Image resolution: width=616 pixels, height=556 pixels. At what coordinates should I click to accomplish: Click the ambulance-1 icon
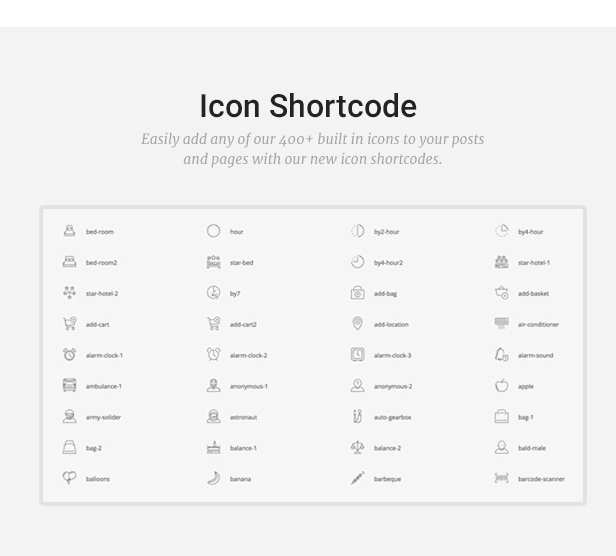point(70,385)
